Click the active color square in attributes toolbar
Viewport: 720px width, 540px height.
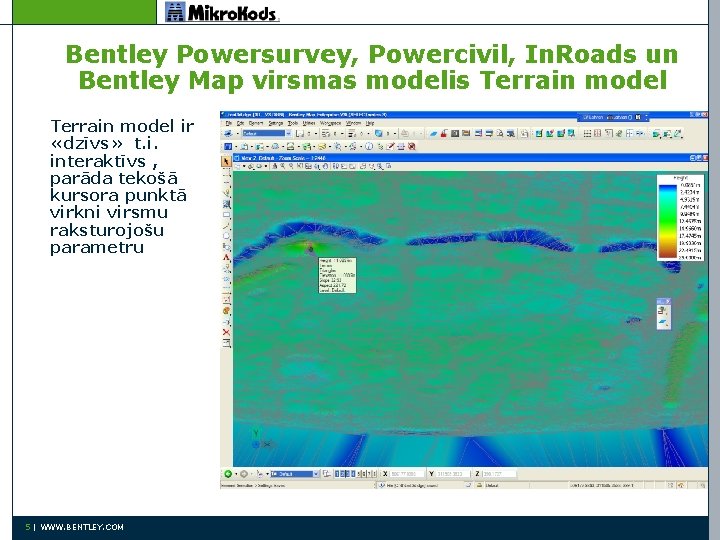(299, 134)
